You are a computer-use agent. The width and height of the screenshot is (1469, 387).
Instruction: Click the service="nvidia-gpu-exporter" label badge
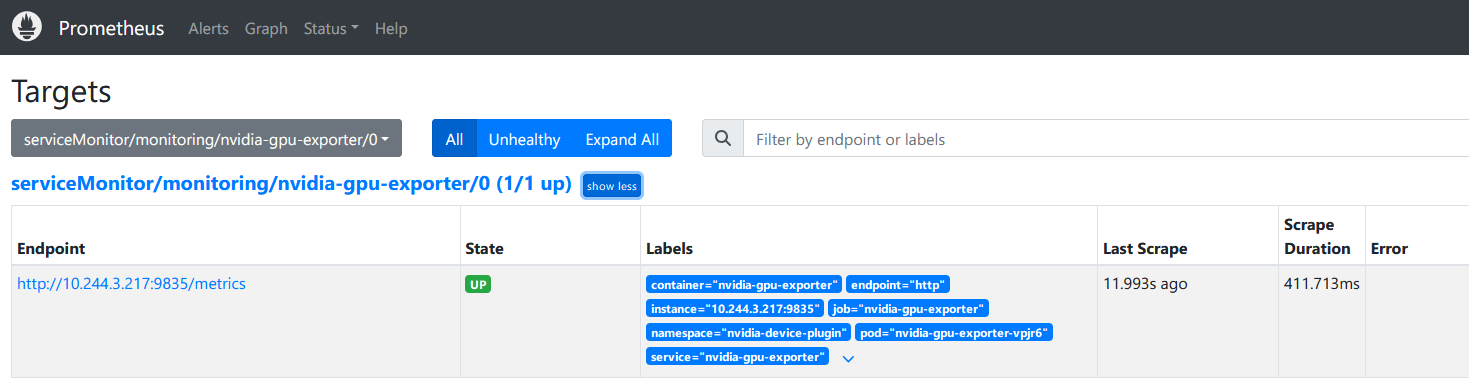[737, 357]
